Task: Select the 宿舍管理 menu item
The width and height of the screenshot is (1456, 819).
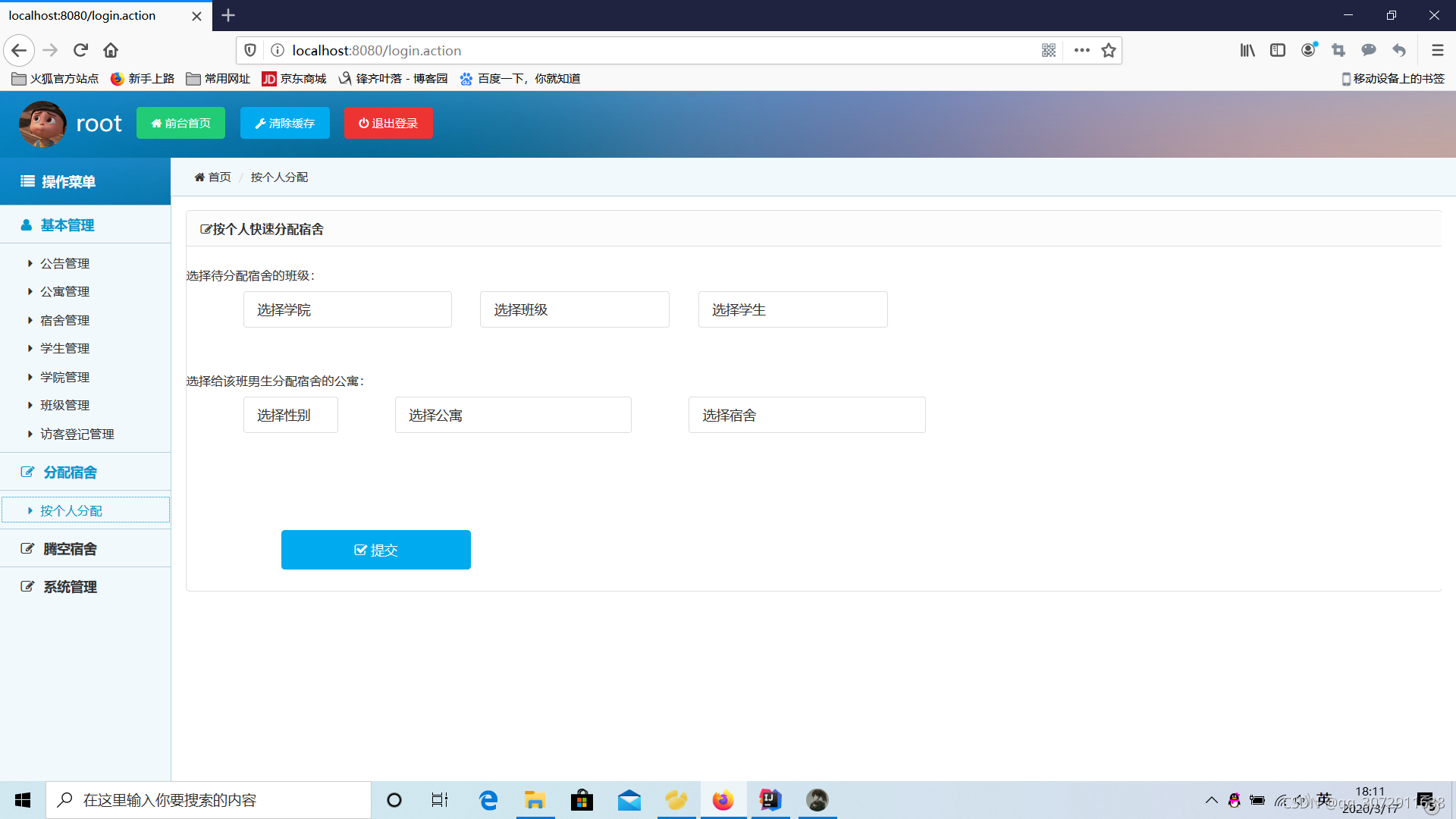Action: pyautogui.click(x=65, y=321)
